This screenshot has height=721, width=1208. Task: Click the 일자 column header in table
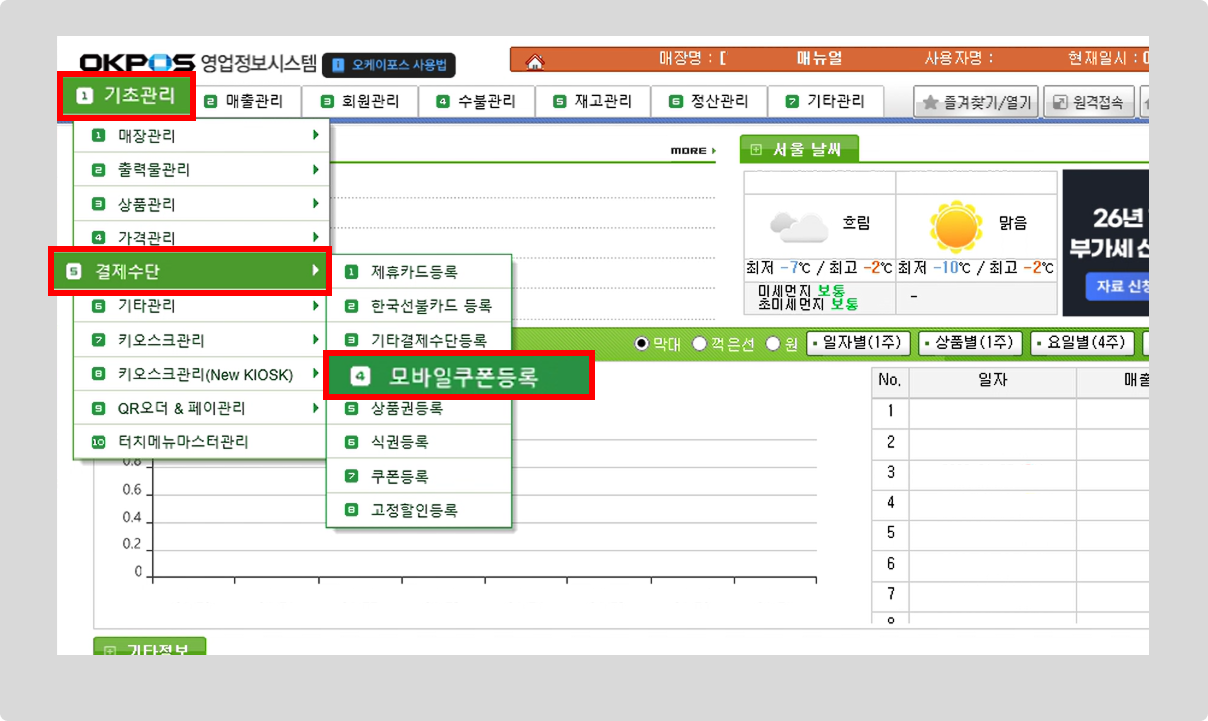992,381
